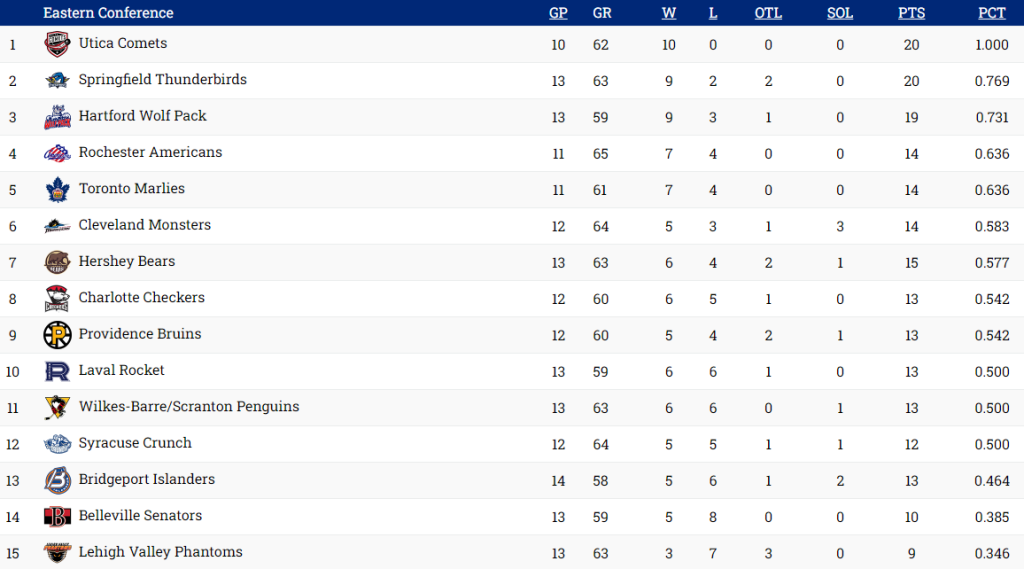Sort by the SOL column header

[840, 13]
